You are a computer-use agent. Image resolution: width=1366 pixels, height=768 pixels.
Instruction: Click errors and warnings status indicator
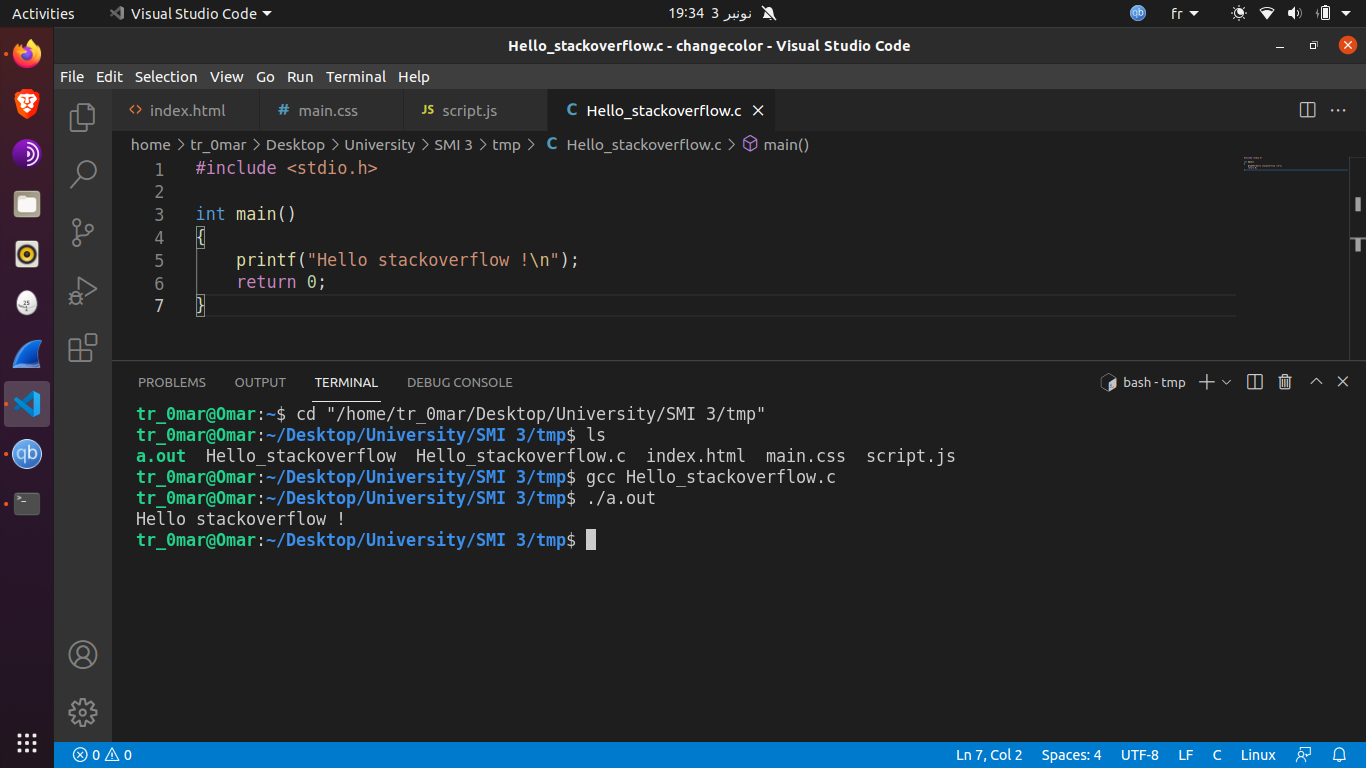pyautogui.click(x=99, y=755)
